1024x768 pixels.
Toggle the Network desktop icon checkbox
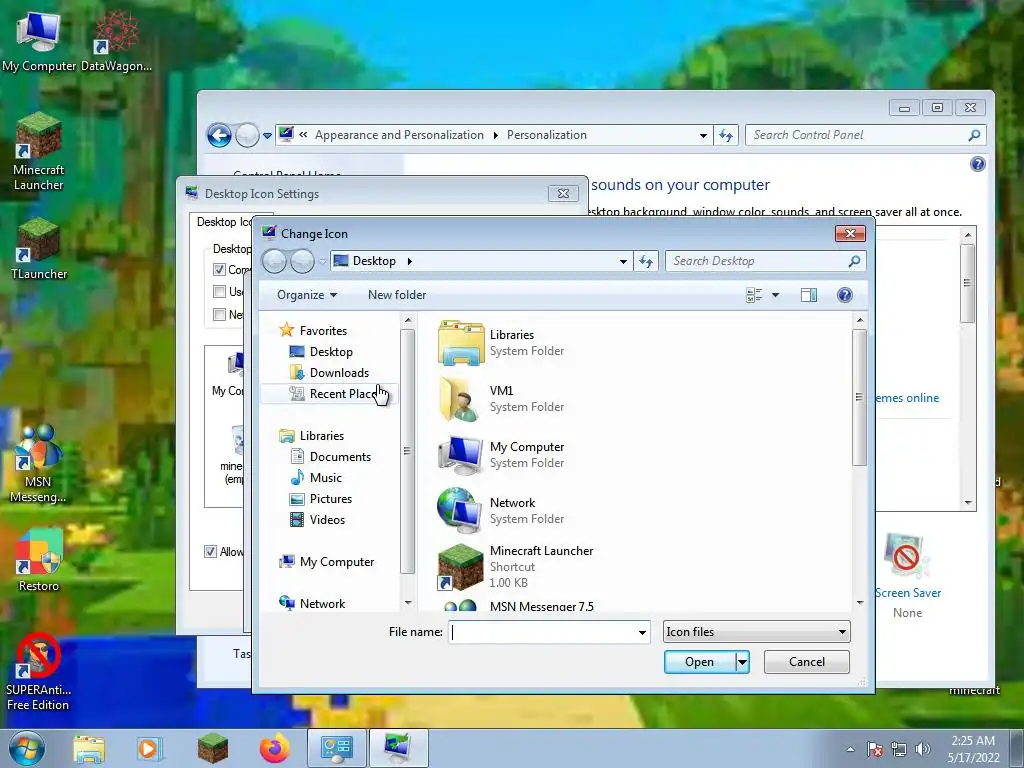(x=219, y=314)
